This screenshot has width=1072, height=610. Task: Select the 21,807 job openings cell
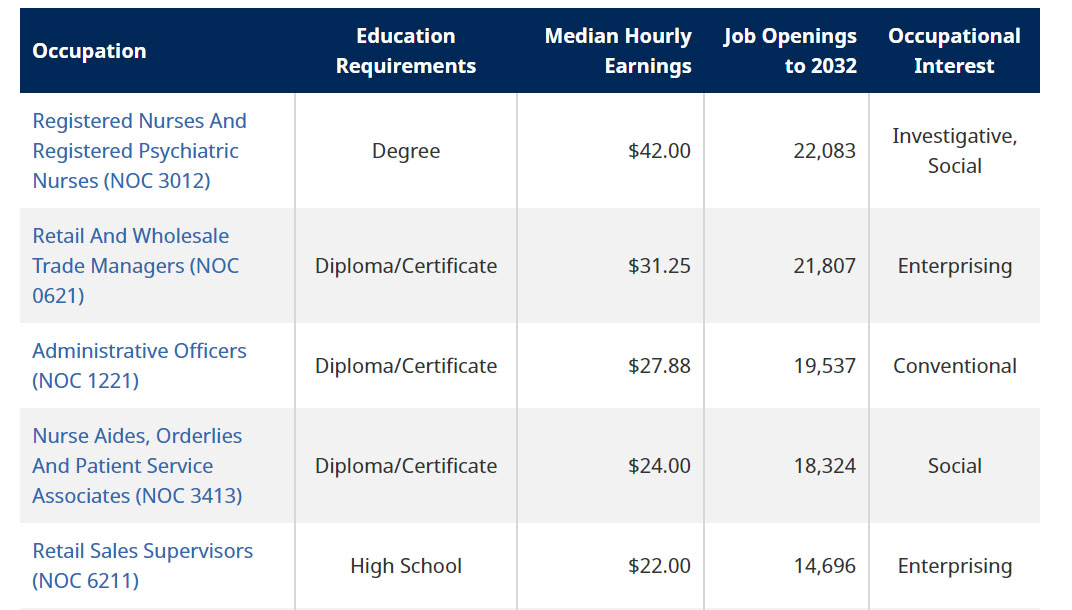click(x=825, y=265)
